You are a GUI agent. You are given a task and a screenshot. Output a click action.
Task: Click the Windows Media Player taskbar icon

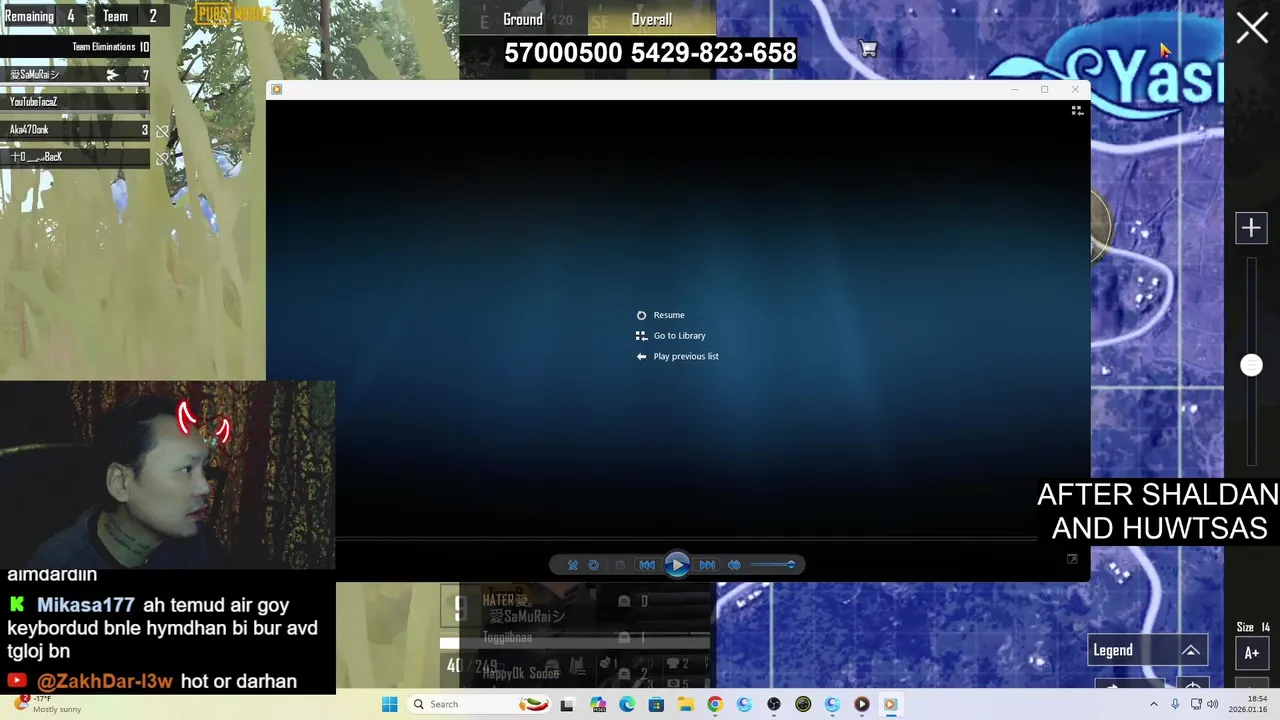pyautogui.click(x=890, y=704)
